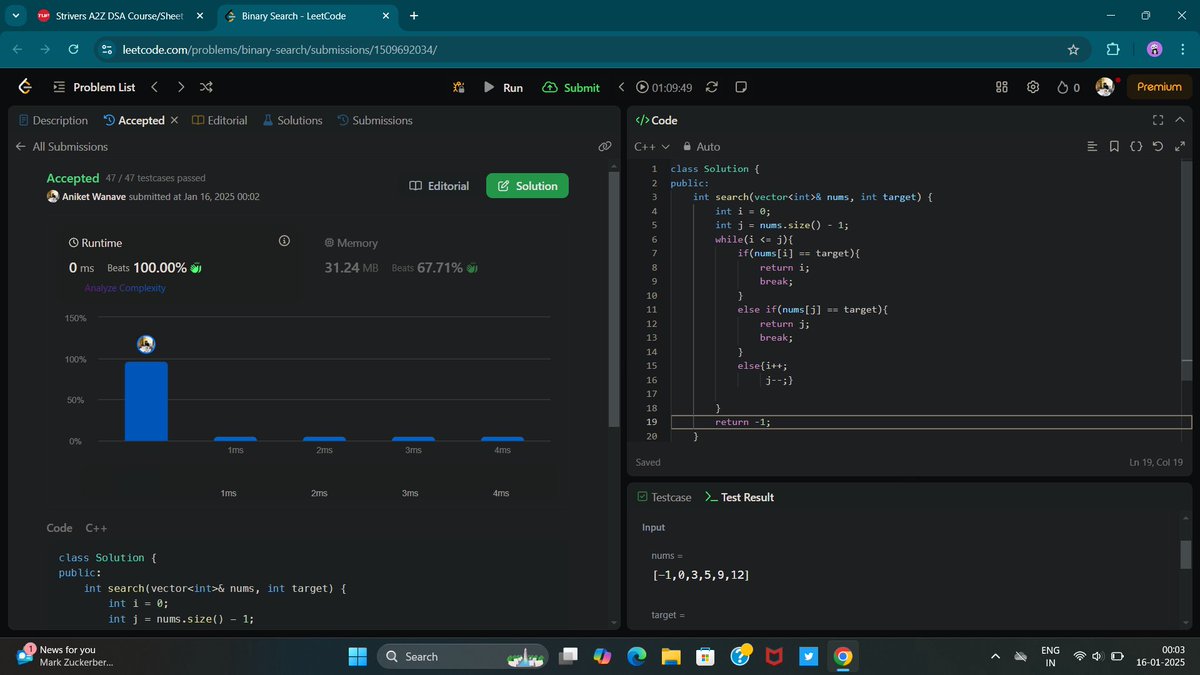Go to next problem arrow
This screenshot has width=1200, height=675.
tap(180, 87)
